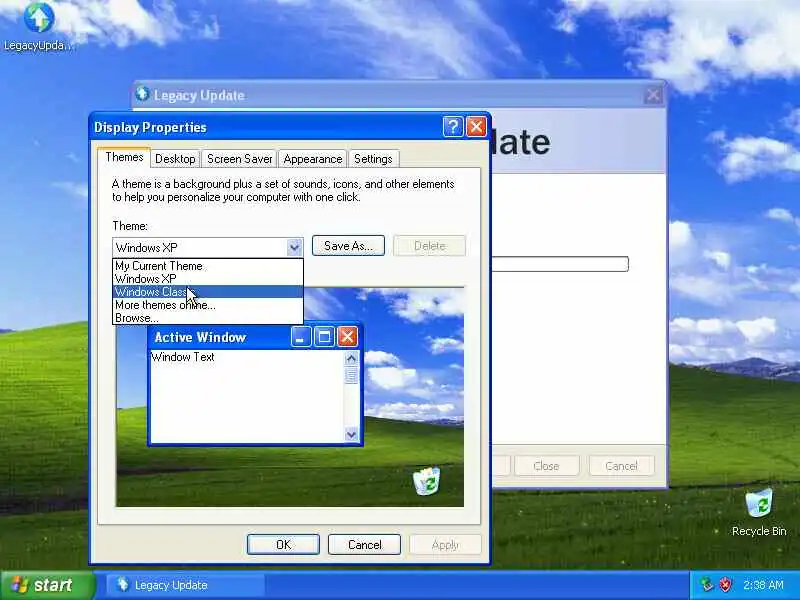800x600 pixels.
Task: Click the Recycle Bin in the theme preview
Action: point(427,481)
